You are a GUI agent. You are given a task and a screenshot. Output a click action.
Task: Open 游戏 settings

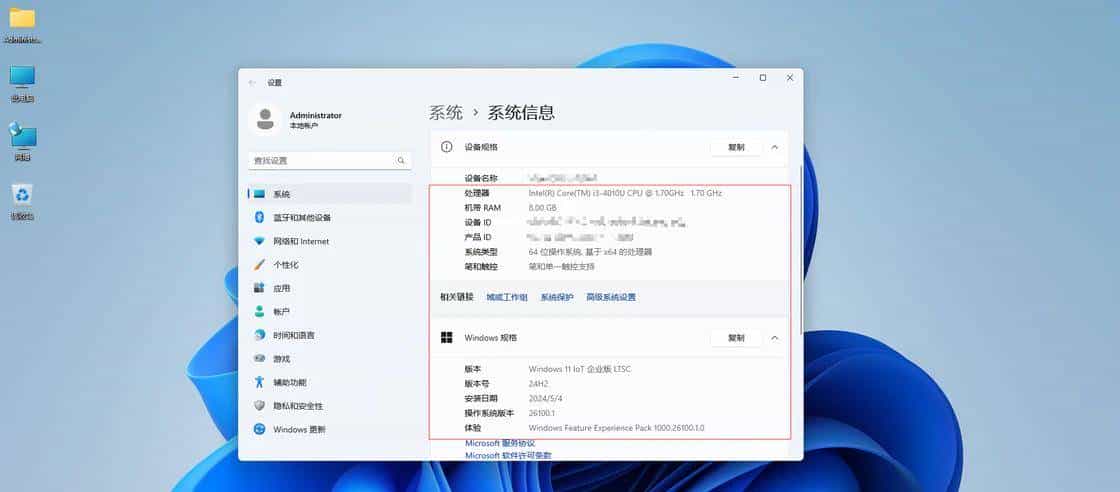click(x=330, y=358)
